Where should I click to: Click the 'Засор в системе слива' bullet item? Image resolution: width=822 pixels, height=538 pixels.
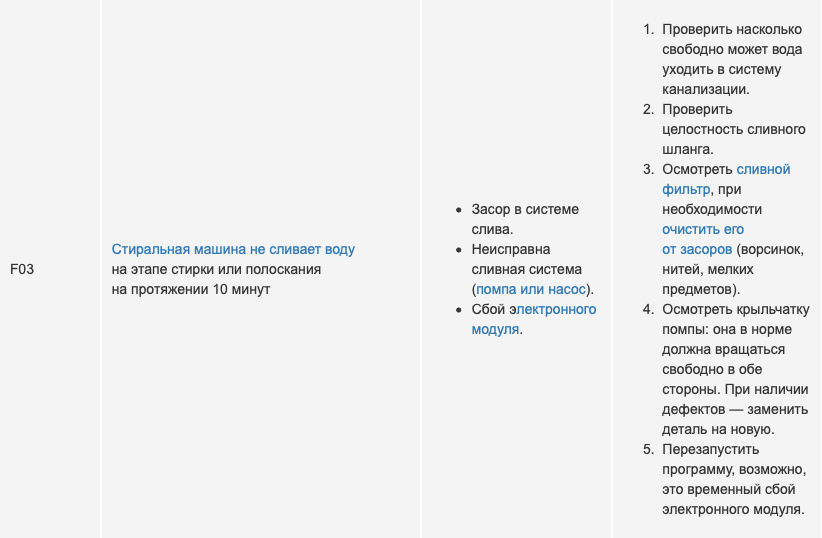(x=525, y=219)
